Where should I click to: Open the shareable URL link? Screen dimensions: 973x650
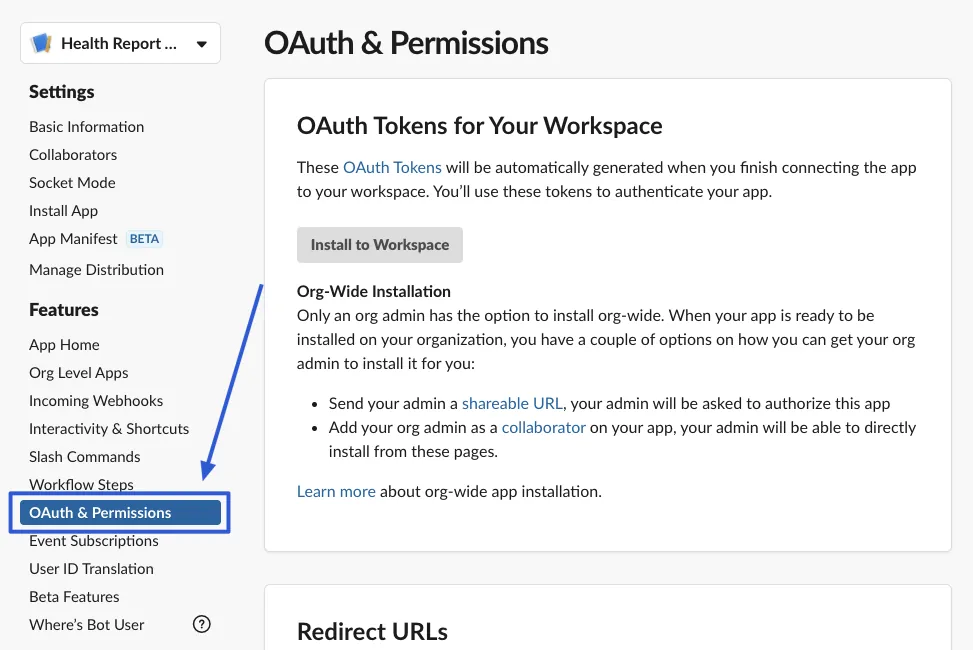(x=512, y=404)
